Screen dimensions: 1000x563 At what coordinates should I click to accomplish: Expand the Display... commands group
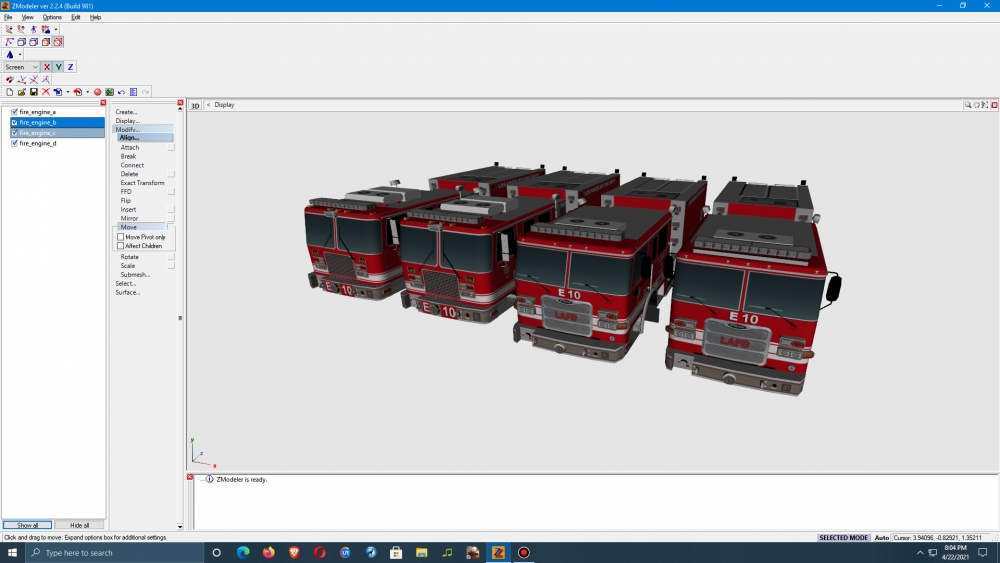(x=128, y=121)
